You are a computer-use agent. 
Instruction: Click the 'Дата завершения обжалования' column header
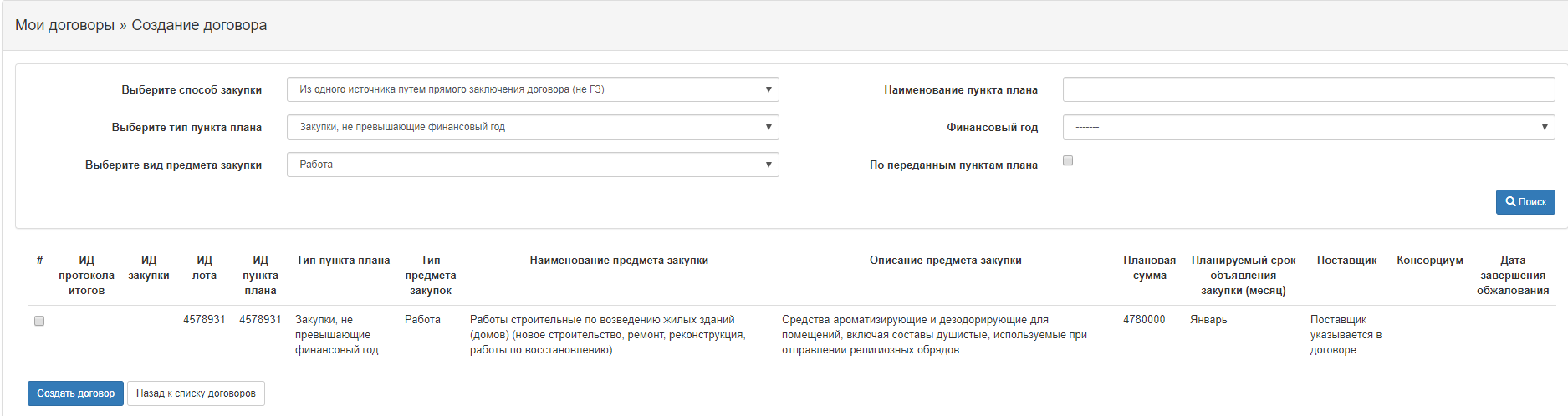[1512, 275]
